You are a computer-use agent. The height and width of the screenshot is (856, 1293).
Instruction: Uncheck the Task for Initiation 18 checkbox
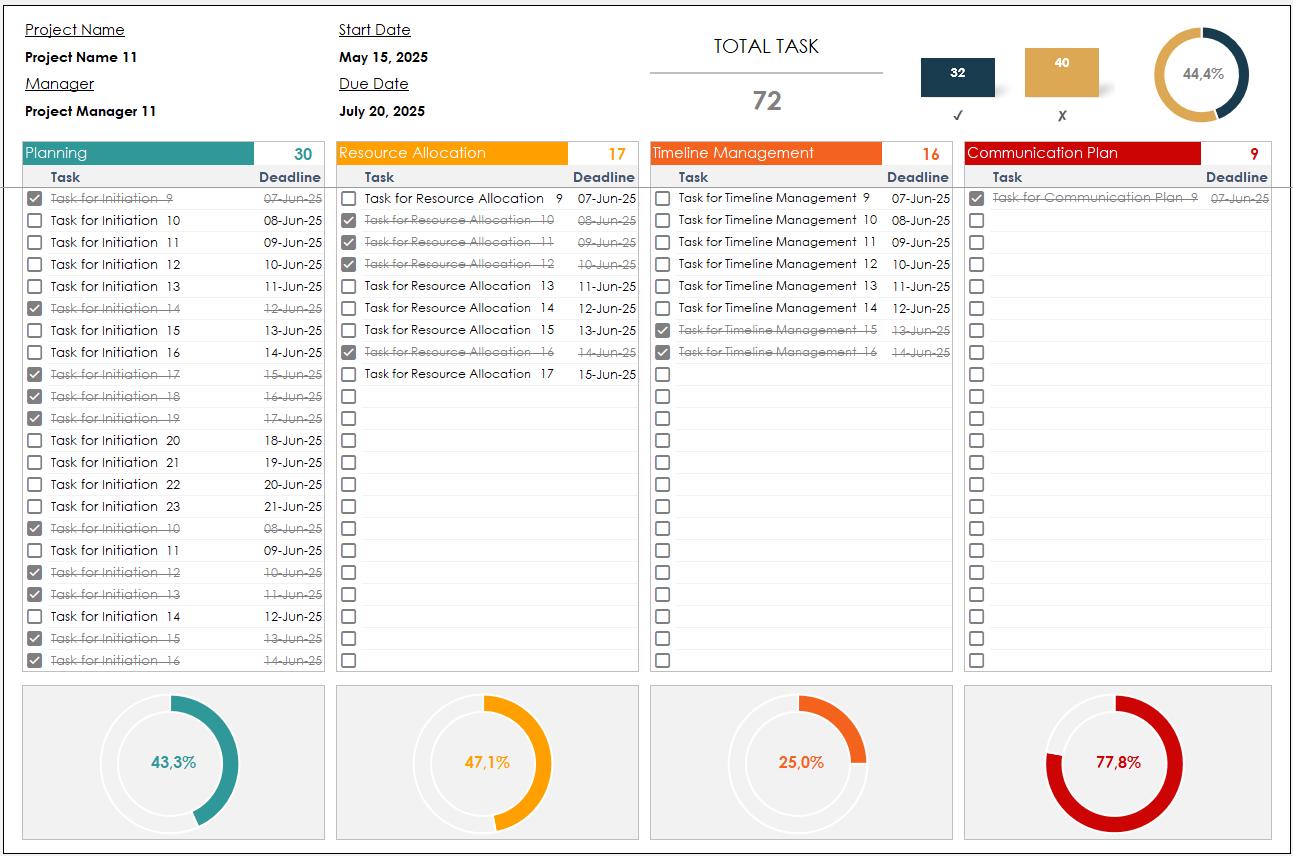coord(35,396)
